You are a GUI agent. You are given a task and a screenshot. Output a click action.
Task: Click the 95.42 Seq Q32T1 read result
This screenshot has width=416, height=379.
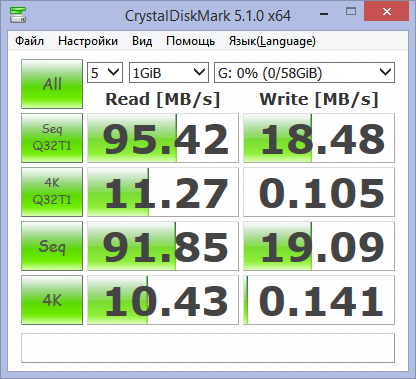(163, 138)
